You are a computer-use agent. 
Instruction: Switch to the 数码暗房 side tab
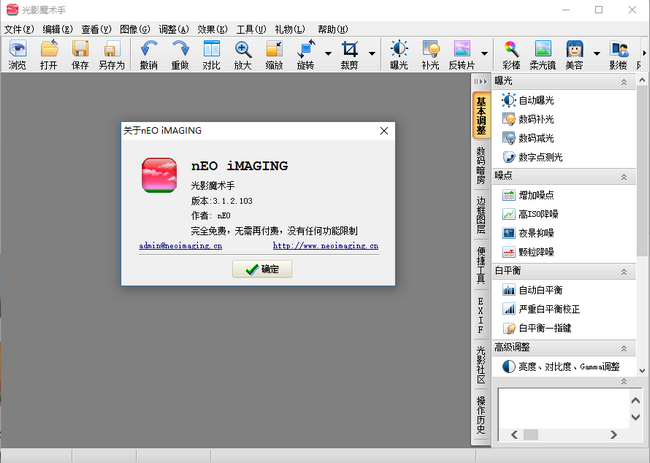click(481, 165)
